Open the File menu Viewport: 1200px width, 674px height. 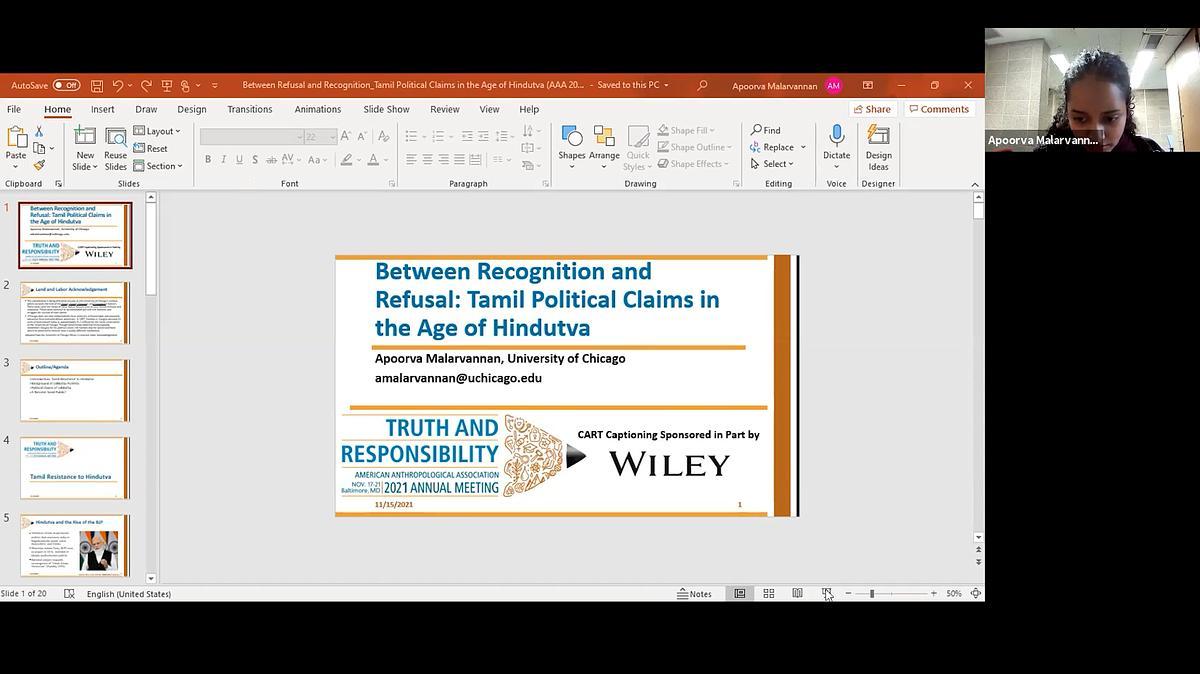click(14, 109)
